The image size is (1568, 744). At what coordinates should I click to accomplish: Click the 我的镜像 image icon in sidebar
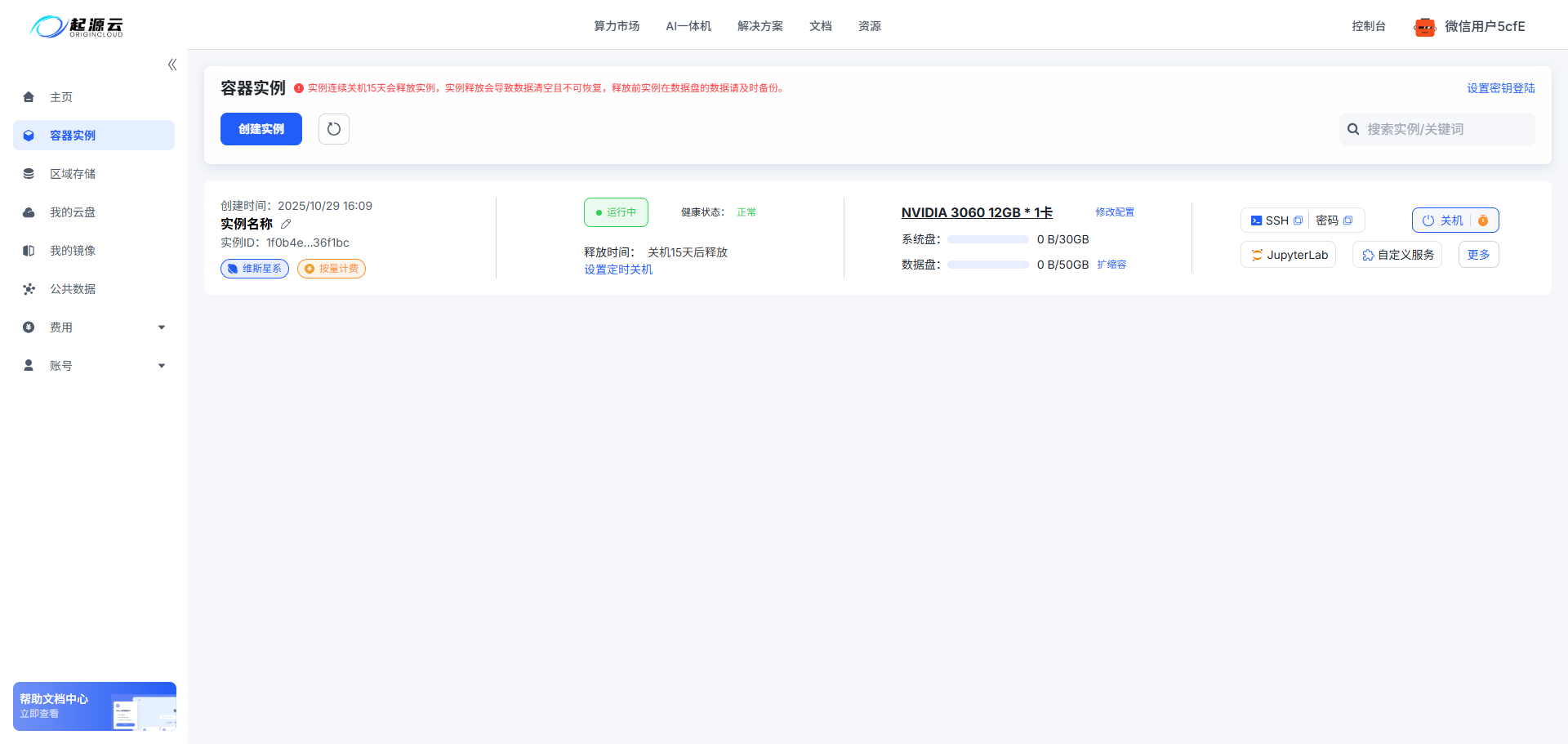29,251
